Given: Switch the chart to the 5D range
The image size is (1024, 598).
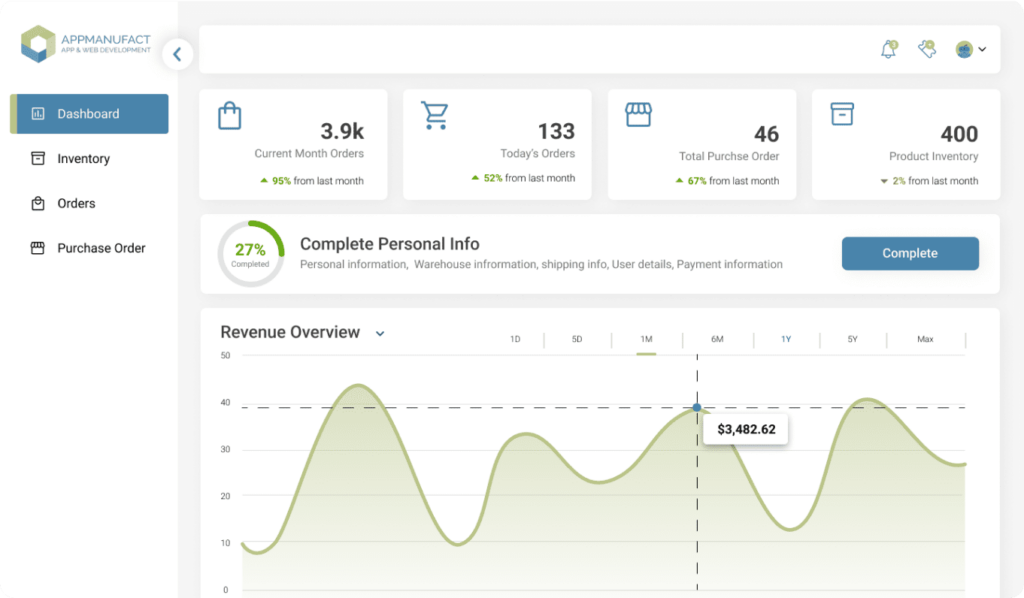Looking at the screenshot, I should coord(577,339).
